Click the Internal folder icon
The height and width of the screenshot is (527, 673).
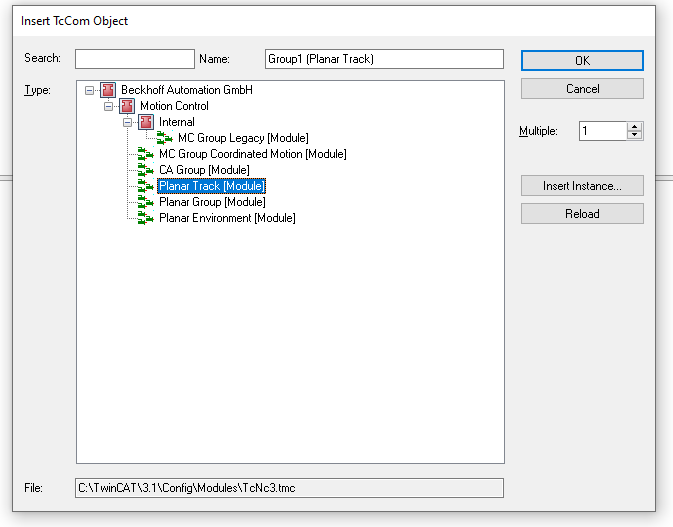[x=146, y=122]
